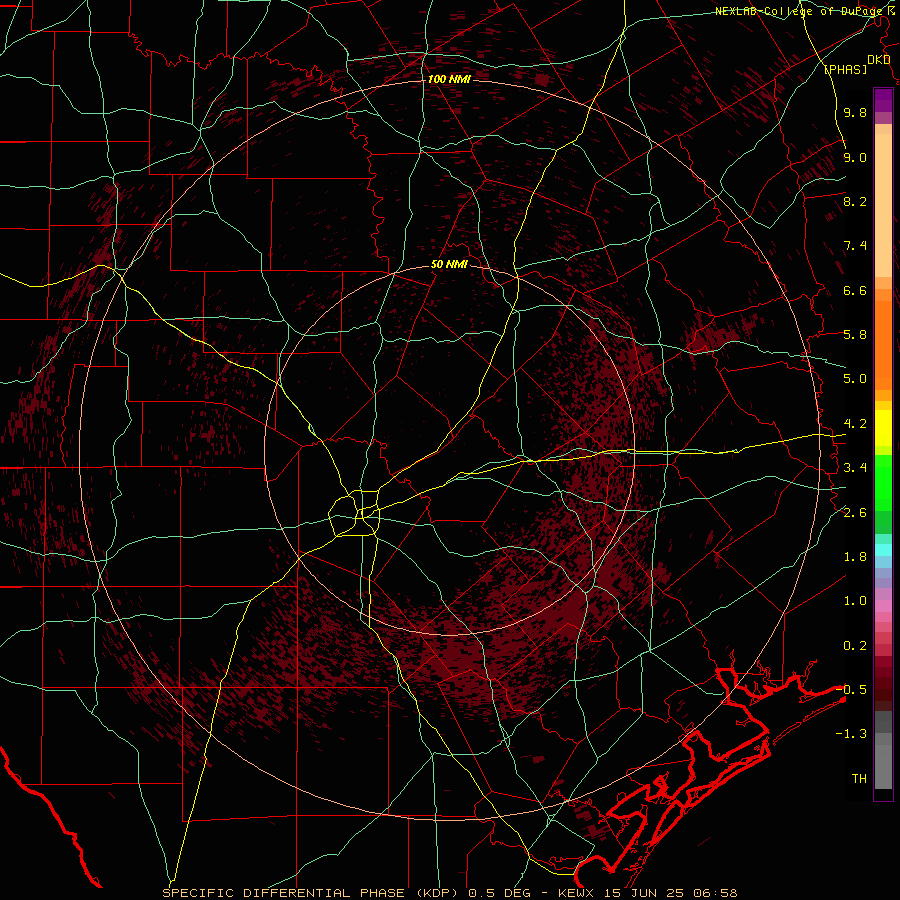Screen dimensions: 900x900
Task: Pick the light peach segment of the color bar
Action: [883, 204]
